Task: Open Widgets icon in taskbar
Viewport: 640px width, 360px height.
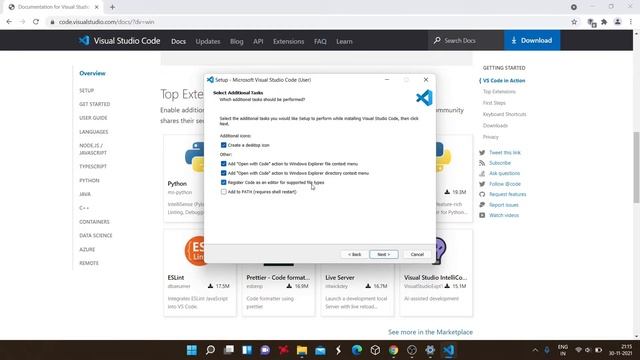Action: (x=247, y=350)
